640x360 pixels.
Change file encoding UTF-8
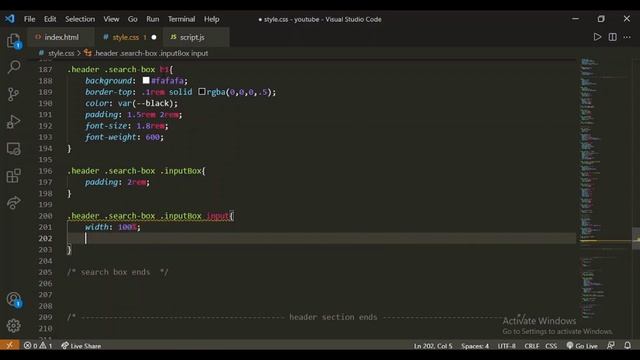pos(507,346)
